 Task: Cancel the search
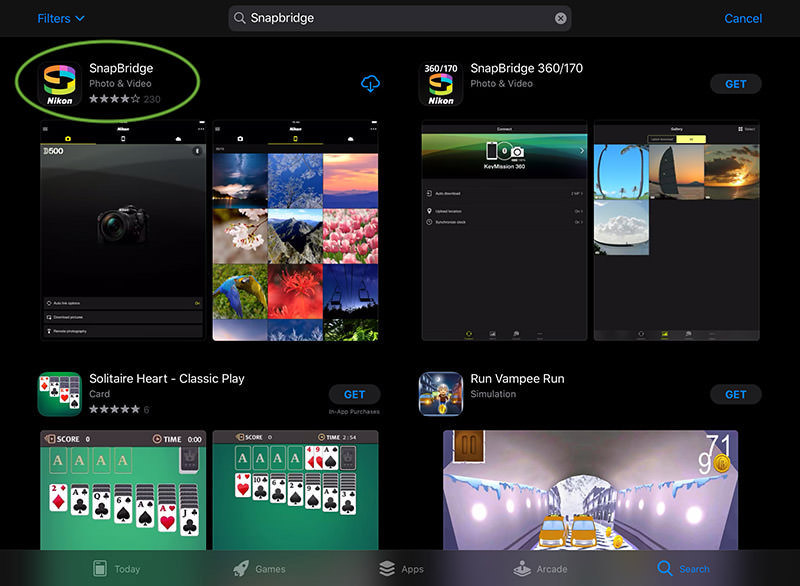pos(743,18)
